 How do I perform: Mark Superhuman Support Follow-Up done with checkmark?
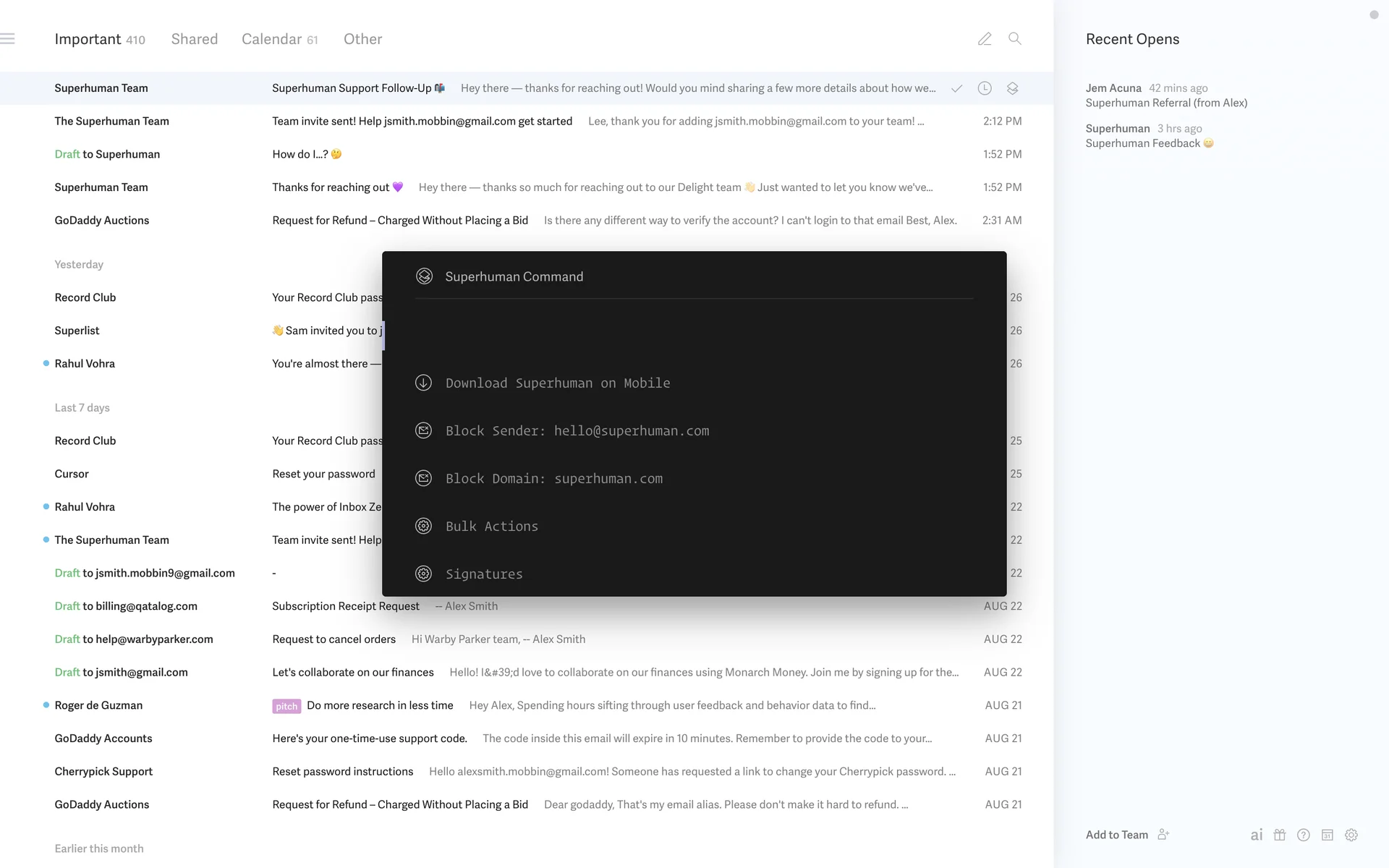coord(956,88)
